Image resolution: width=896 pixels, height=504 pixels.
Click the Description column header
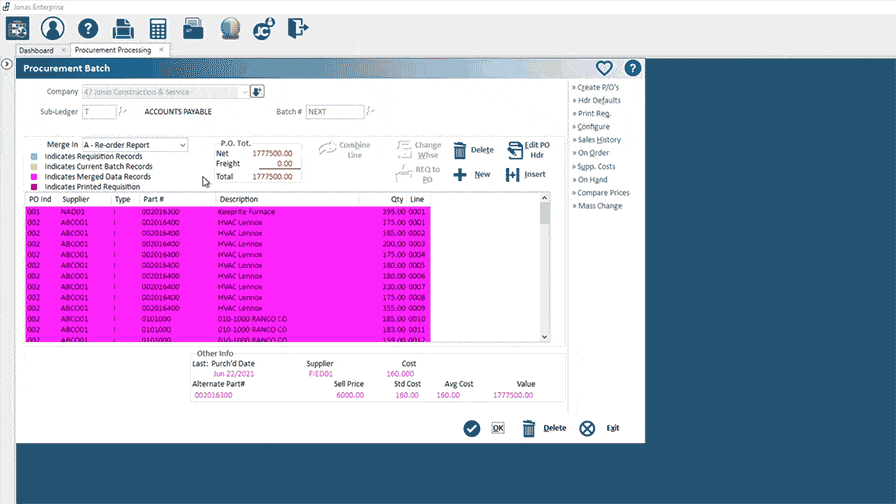[239, 199]
